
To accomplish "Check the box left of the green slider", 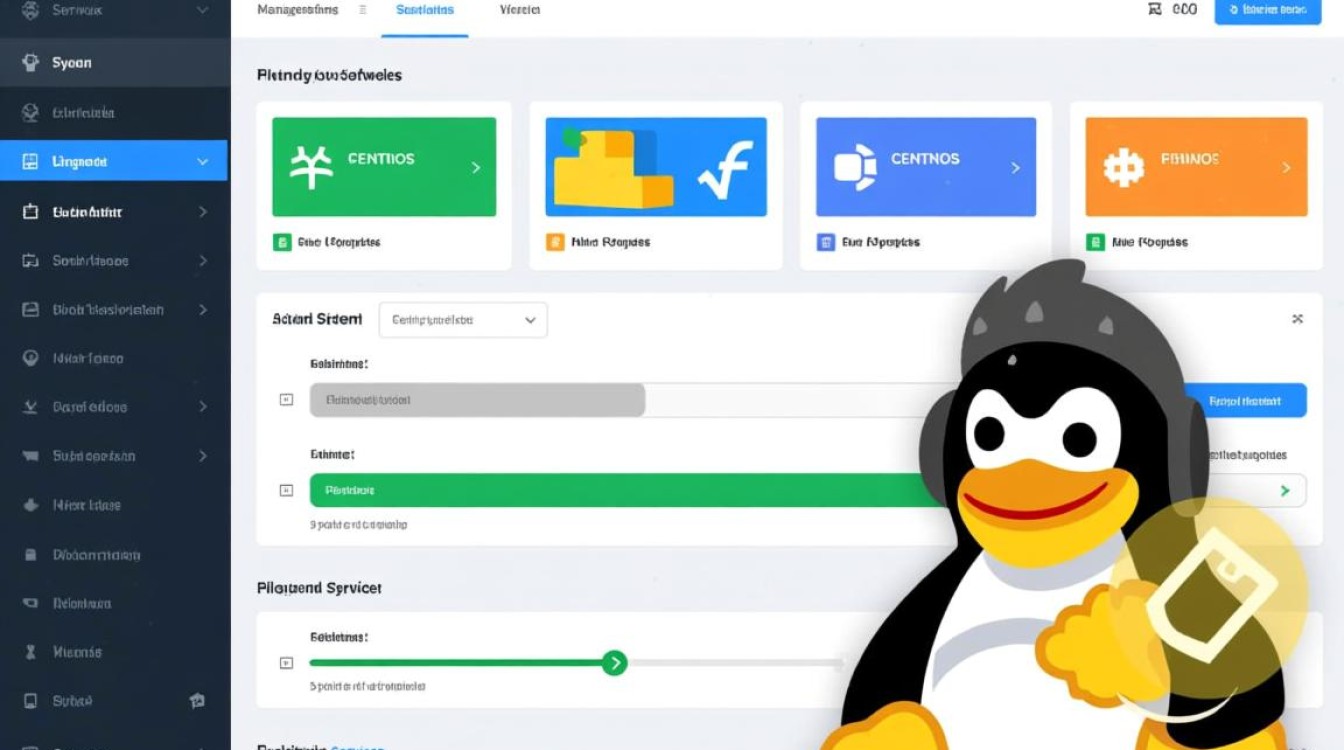I will pos(286,662).
